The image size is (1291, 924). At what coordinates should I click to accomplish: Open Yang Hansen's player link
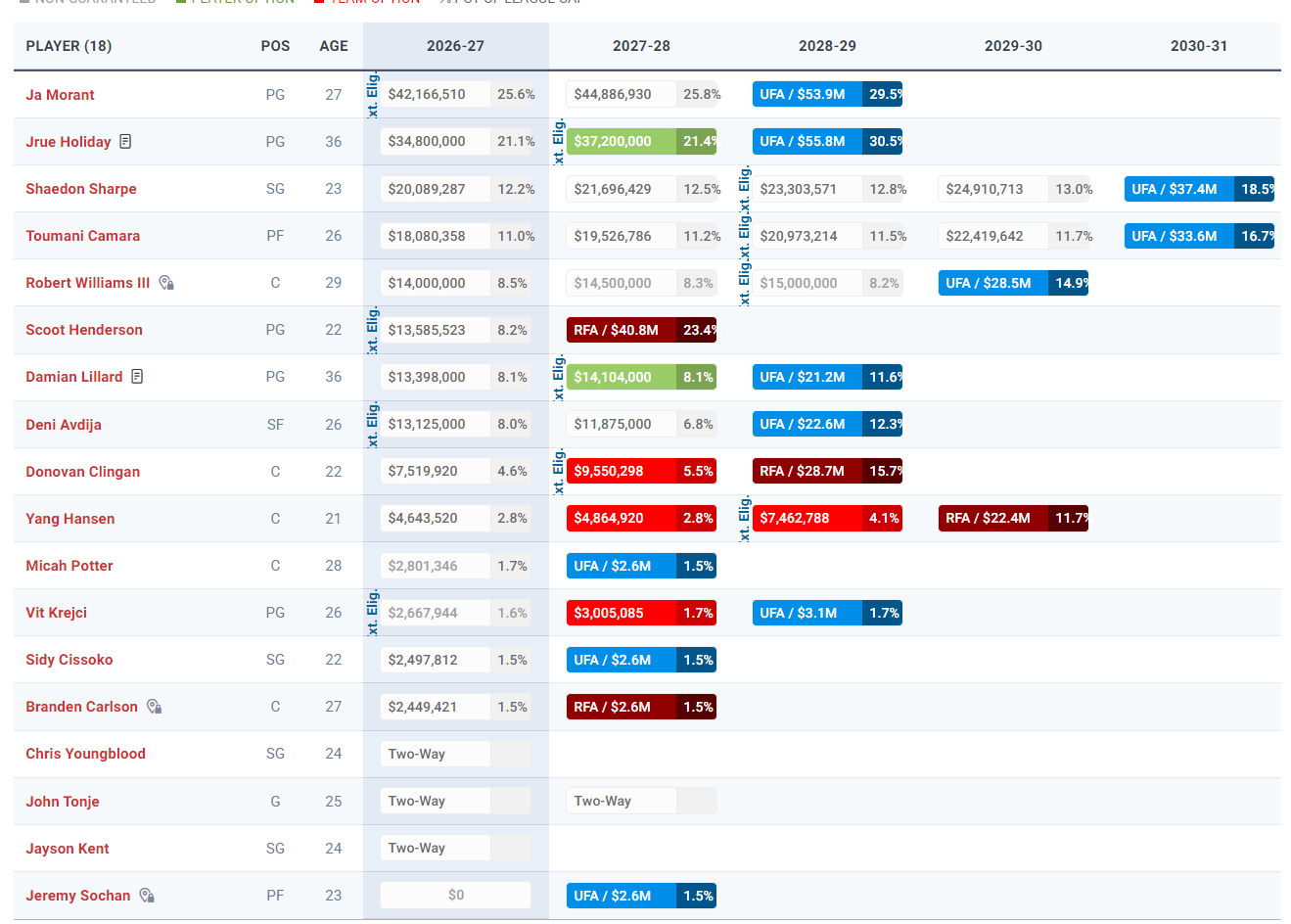point(70,519)
